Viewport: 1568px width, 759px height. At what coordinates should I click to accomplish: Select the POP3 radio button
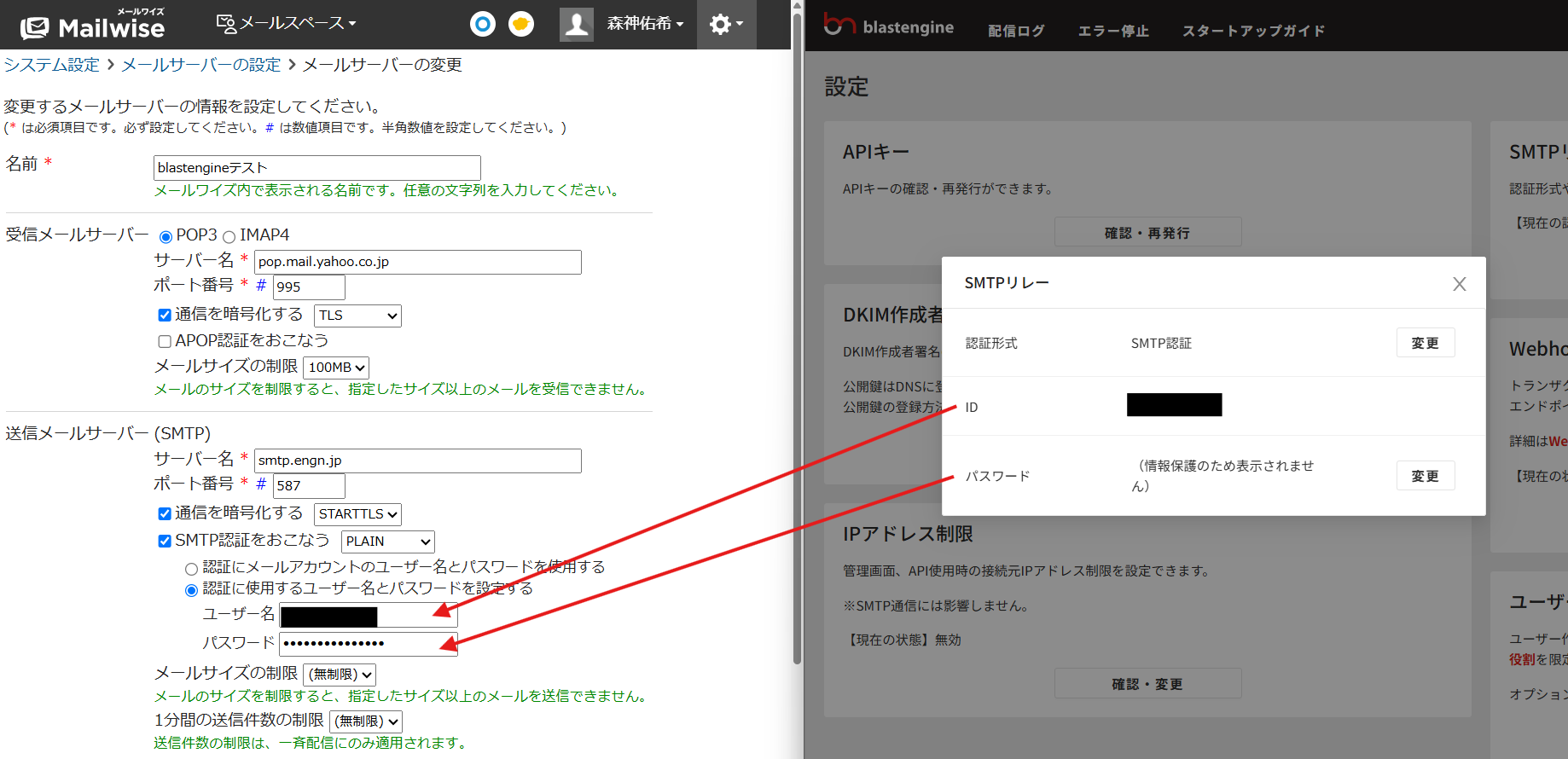166,237
